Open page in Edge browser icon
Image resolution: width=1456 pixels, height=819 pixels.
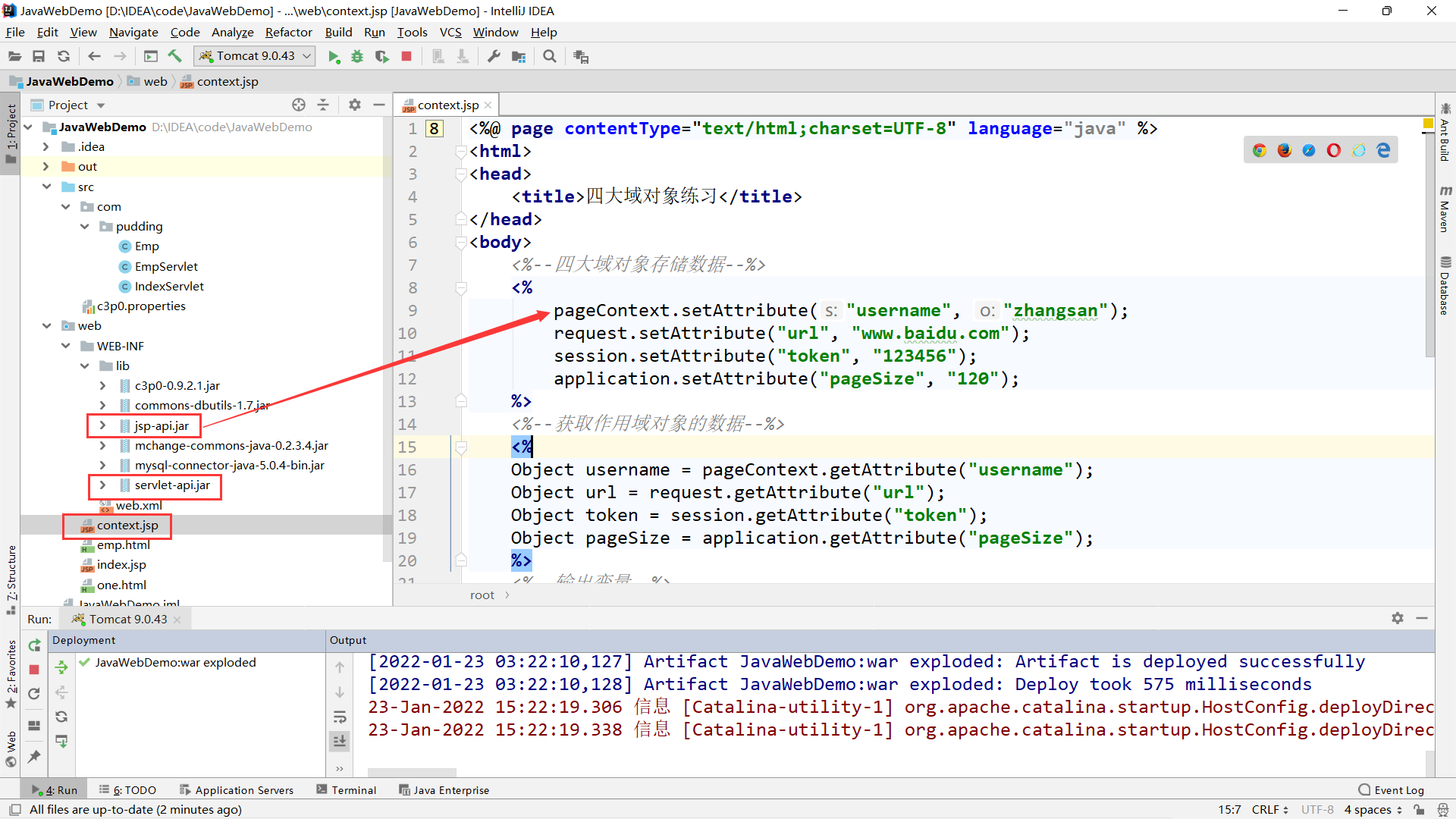(x=1383, y=150)
